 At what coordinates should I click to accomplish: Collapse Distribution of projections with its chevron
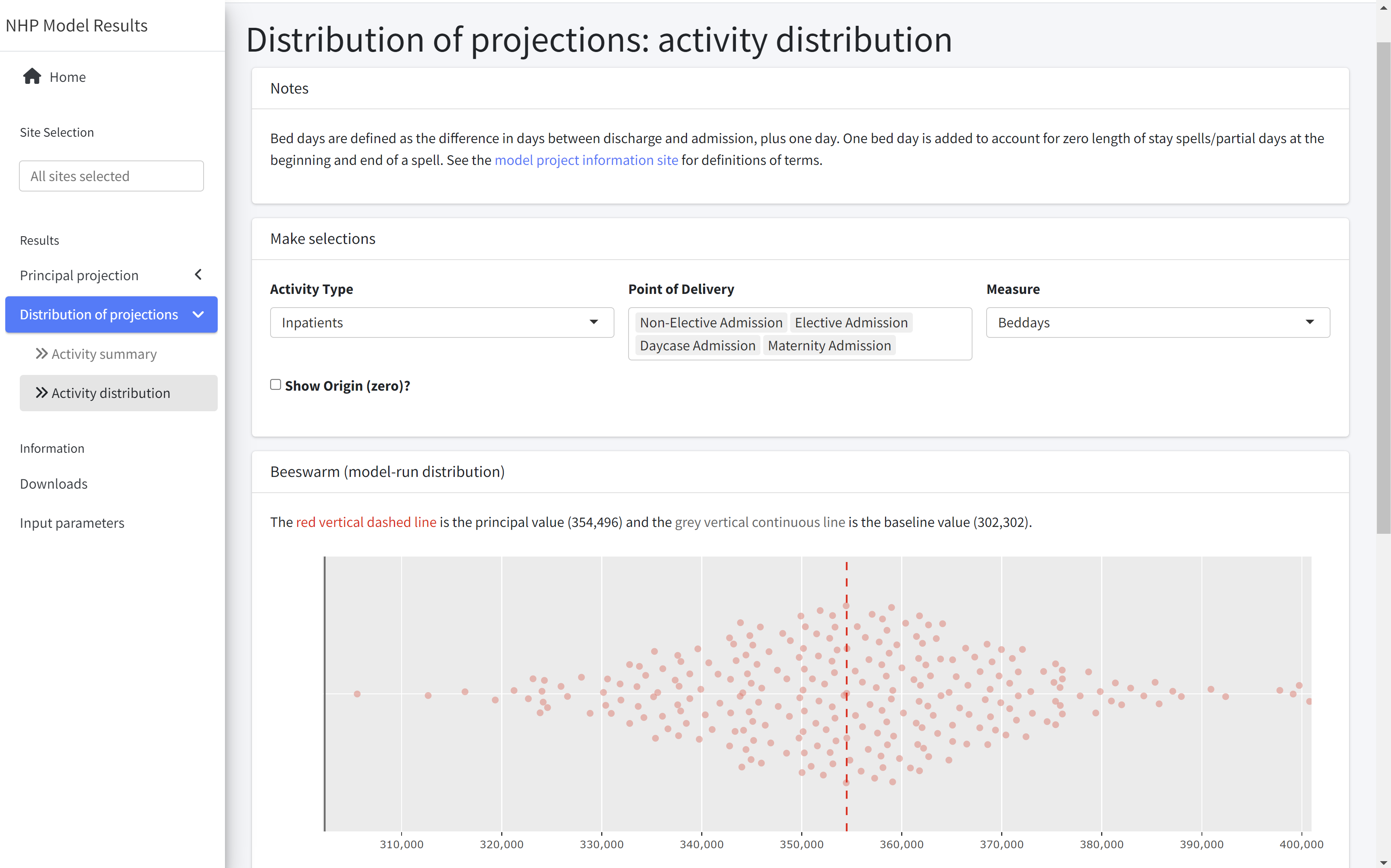click(x=198, y=314)
